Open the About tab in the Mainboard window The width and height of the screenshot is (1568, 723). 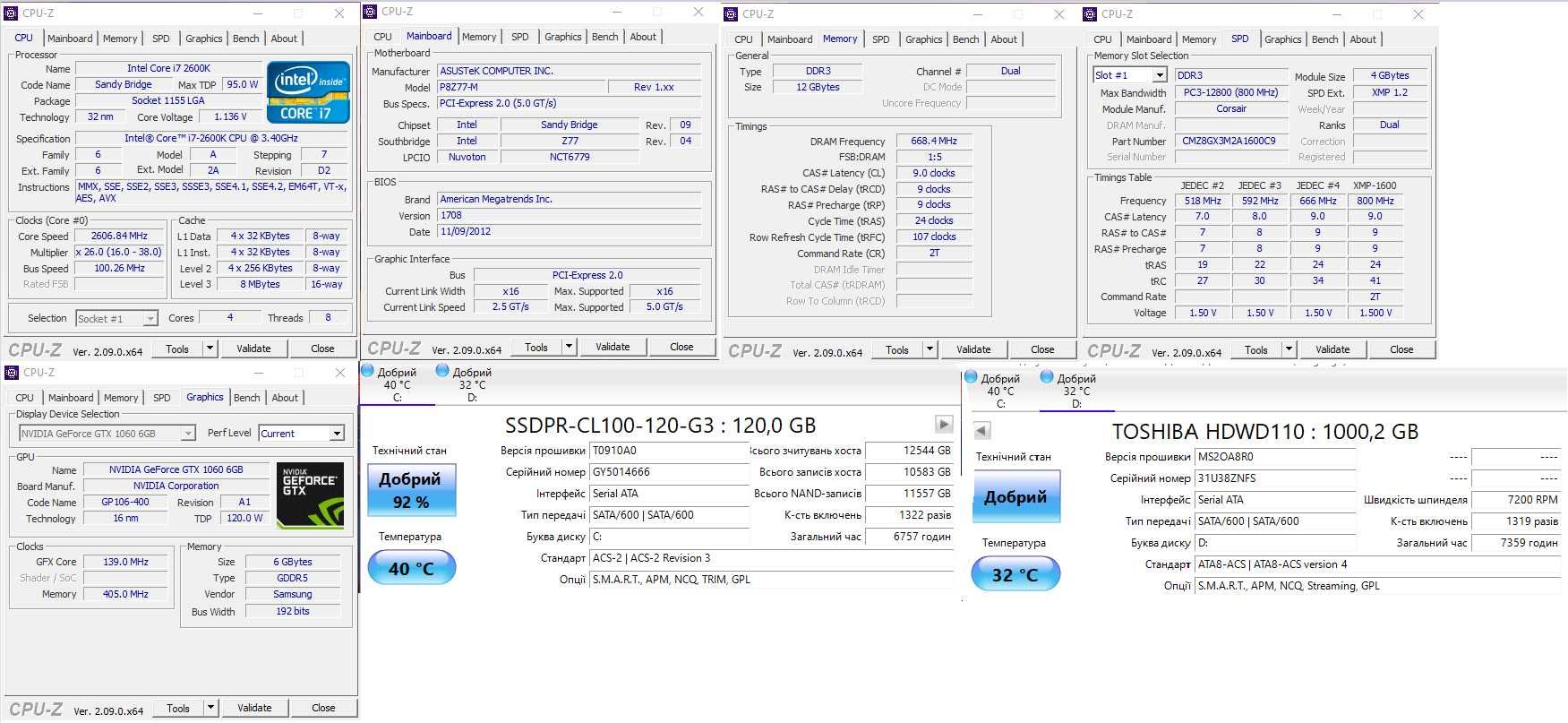[643, 37]
